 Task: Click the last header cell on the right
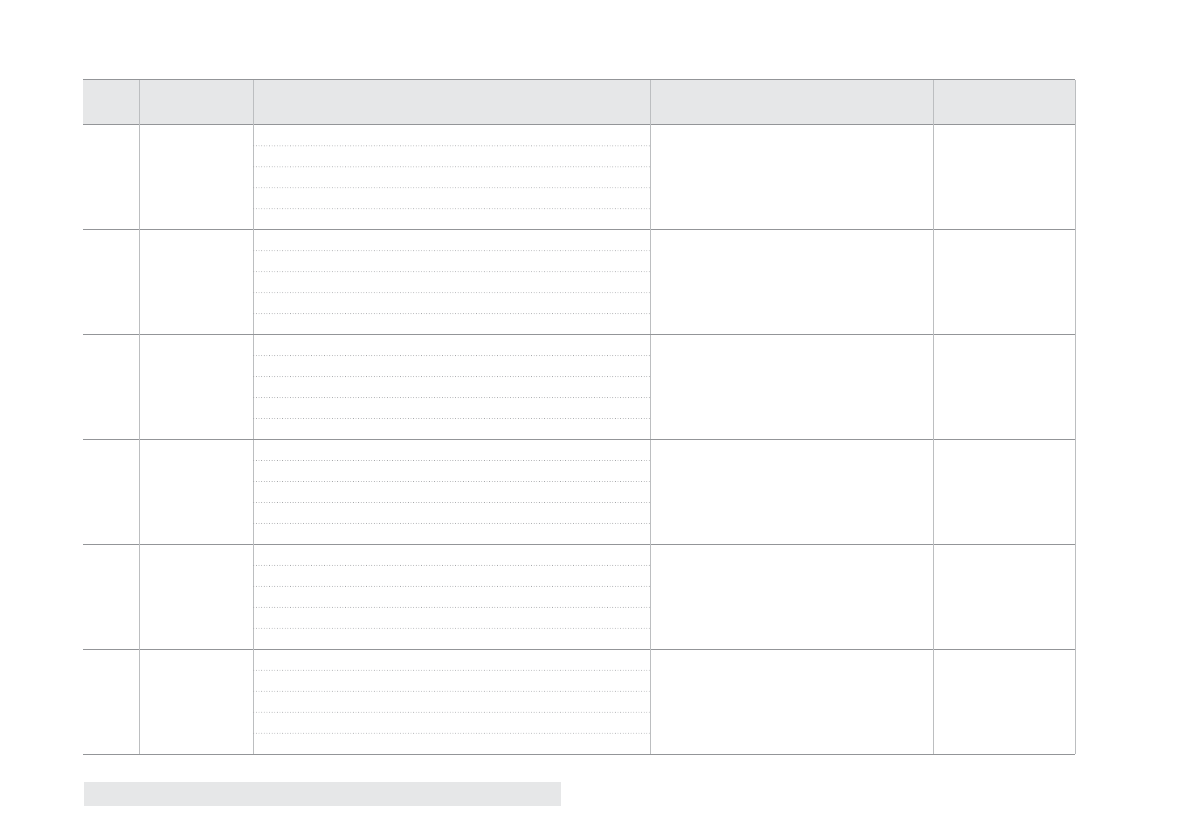[x=1004, y=102]
